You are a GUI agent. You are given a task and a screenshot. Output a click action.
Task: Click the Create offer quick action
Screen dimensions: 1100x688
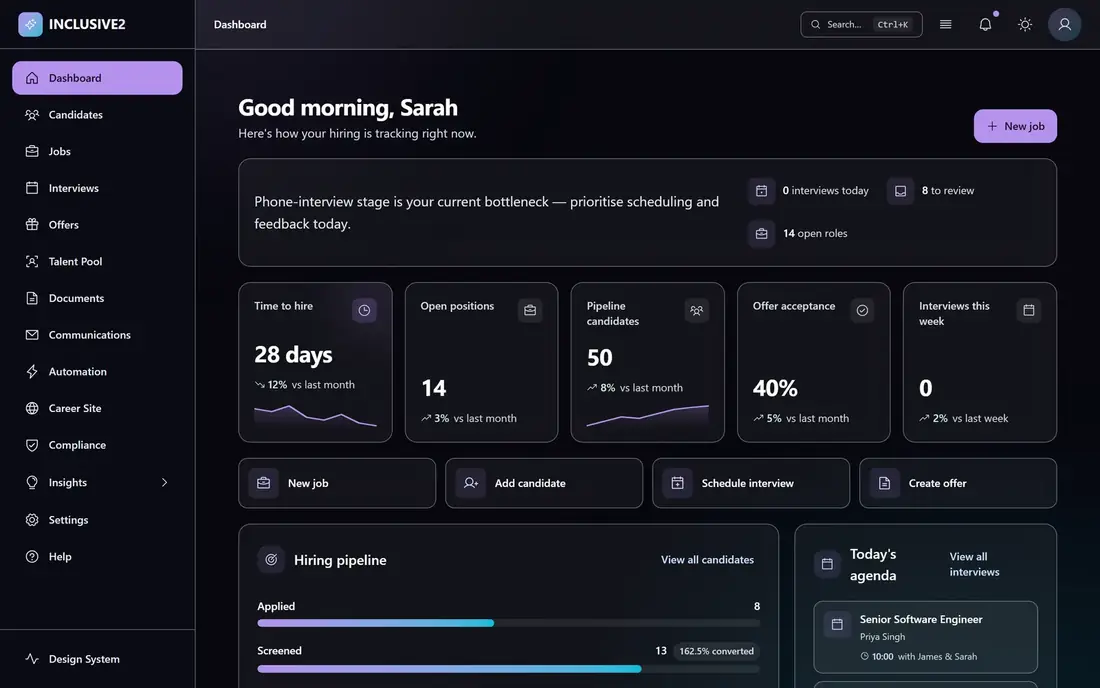tap(958, 483)
